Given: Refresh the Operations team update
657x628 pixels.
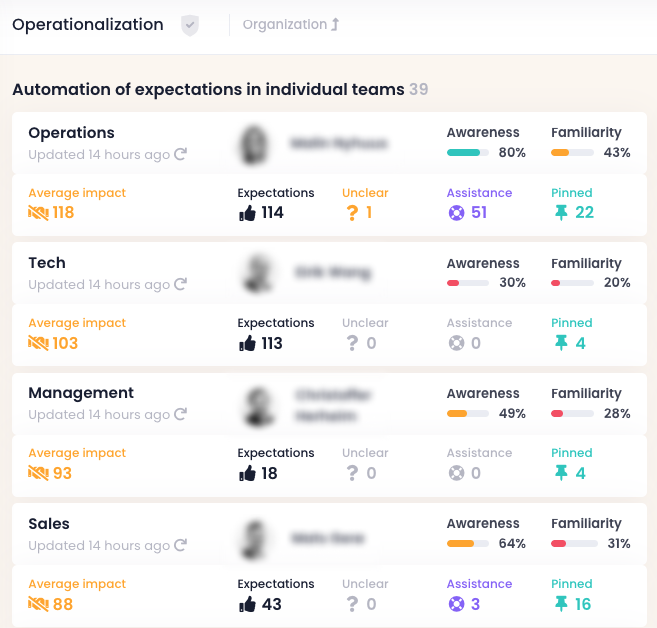Looking at the screenshot, I should coord(181,154).
